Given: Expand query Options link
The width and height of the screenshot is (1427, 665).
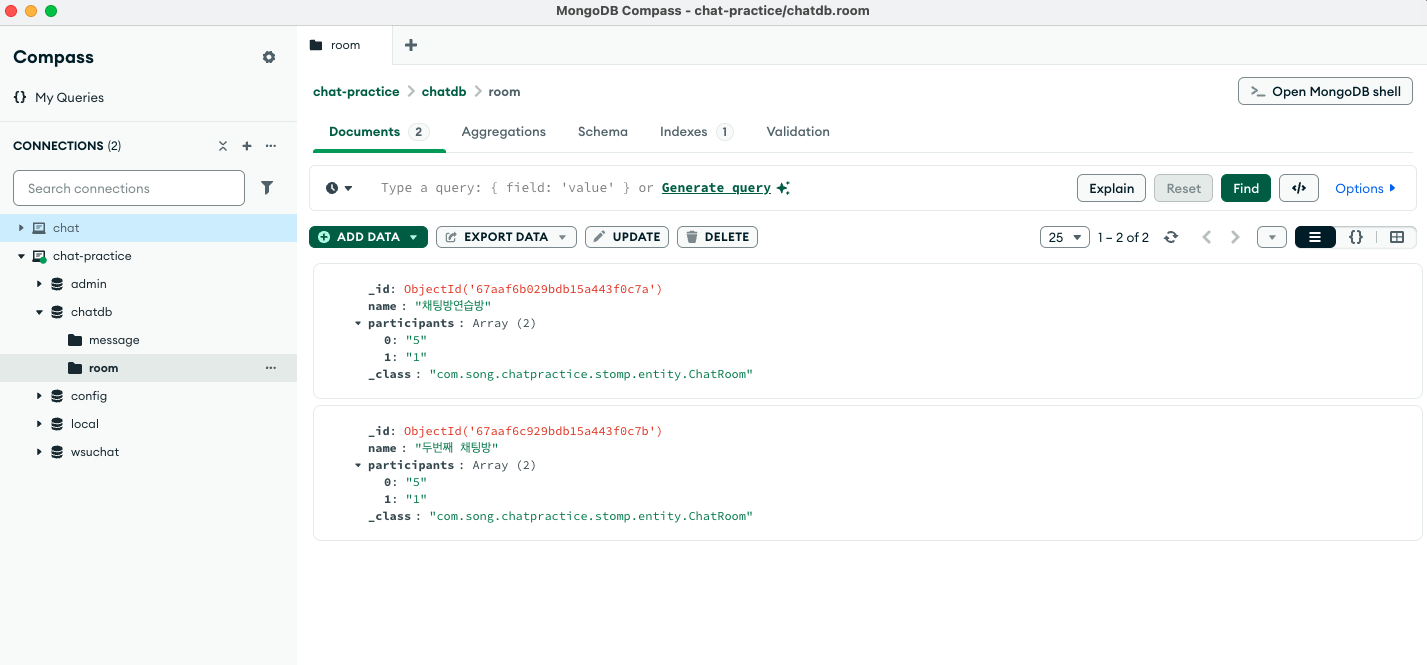Looking at the screenshot, I should 1366,188.
